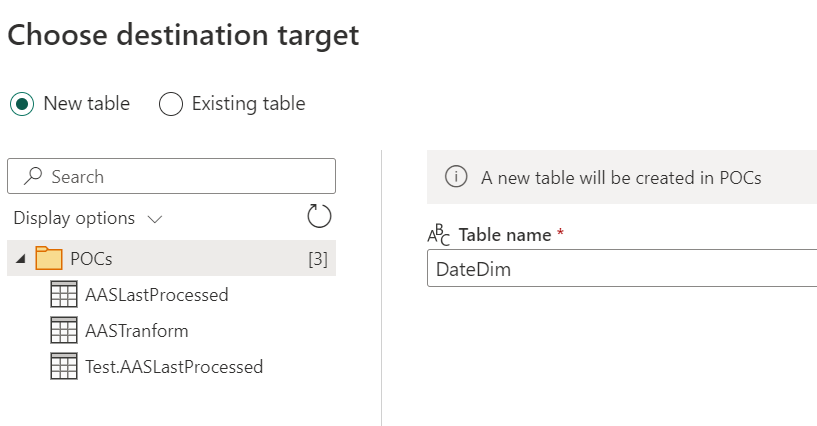
Task: Click the info icon in the notice banner
Action: (x=456, y=178)
